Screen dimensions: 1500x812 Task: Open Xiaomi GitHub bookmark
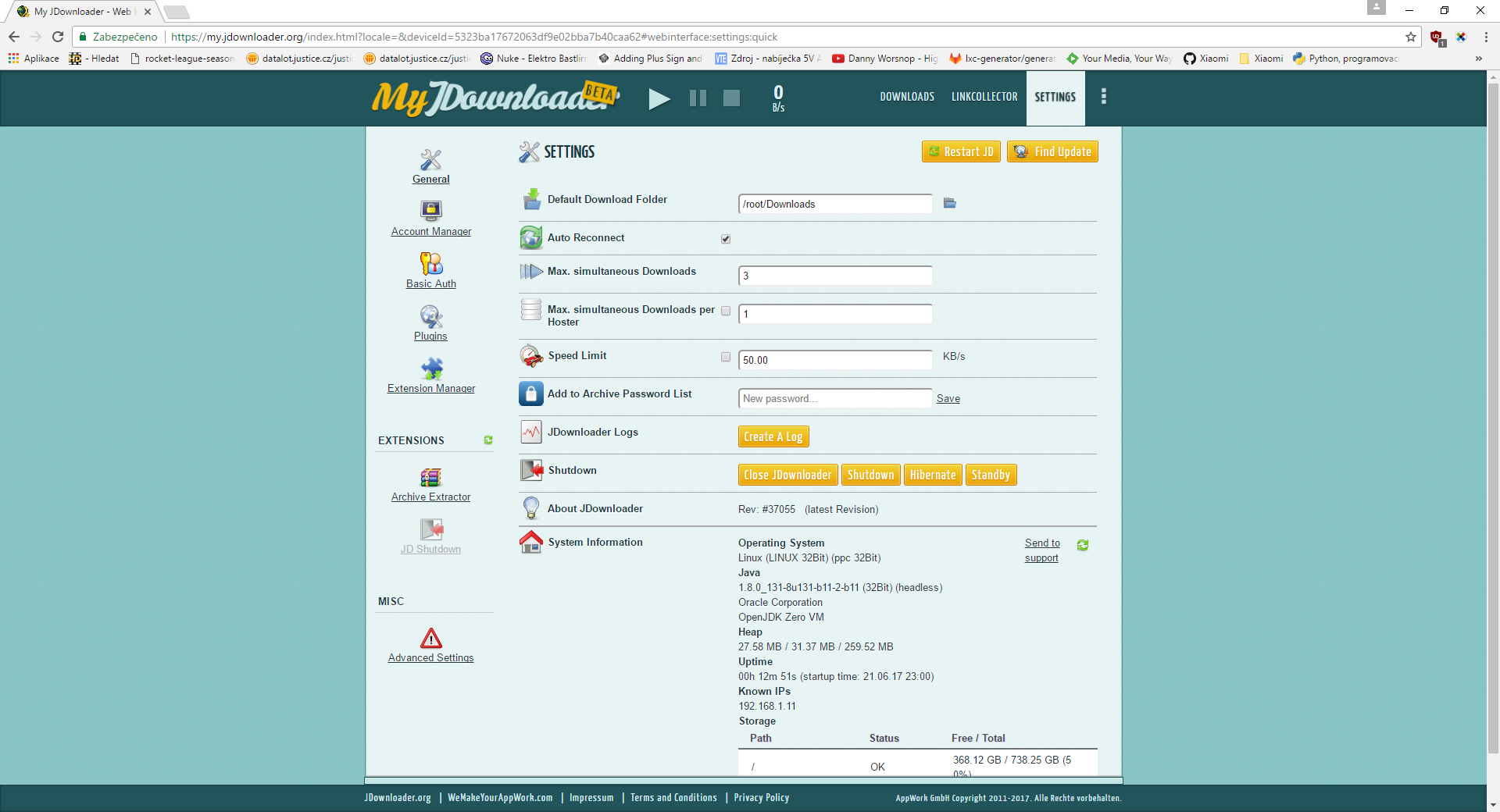(x=1205, y=59)
